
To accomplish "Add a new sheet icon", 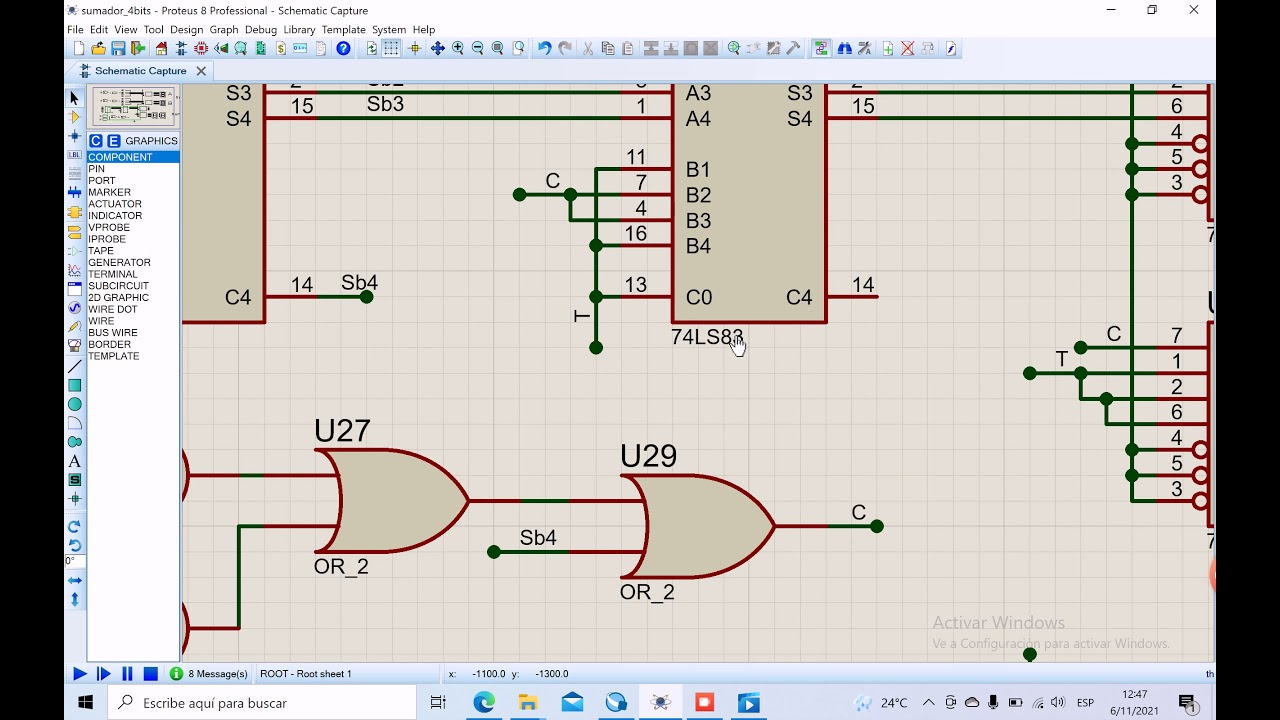I will [x=887, y=48].
